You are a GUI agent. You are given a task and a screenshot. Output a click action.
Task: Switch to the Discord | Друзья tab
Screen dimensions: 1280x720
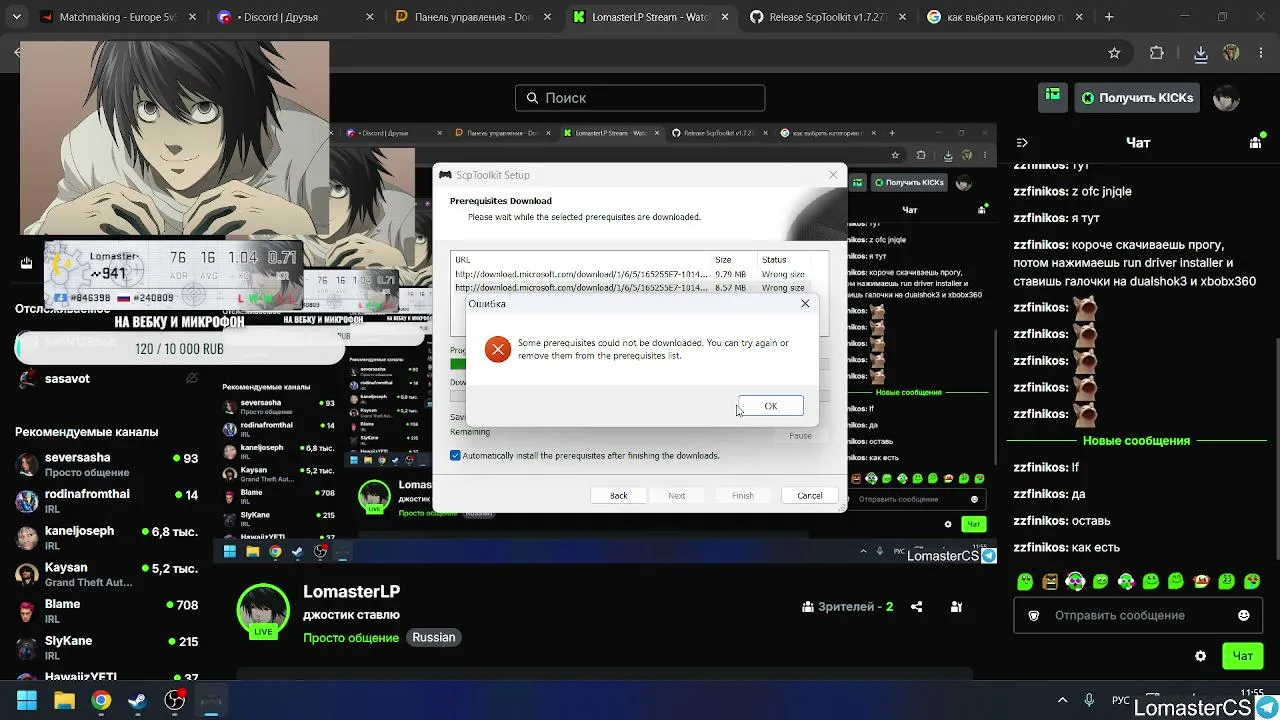pyautogui.click(x=296, y=17)
